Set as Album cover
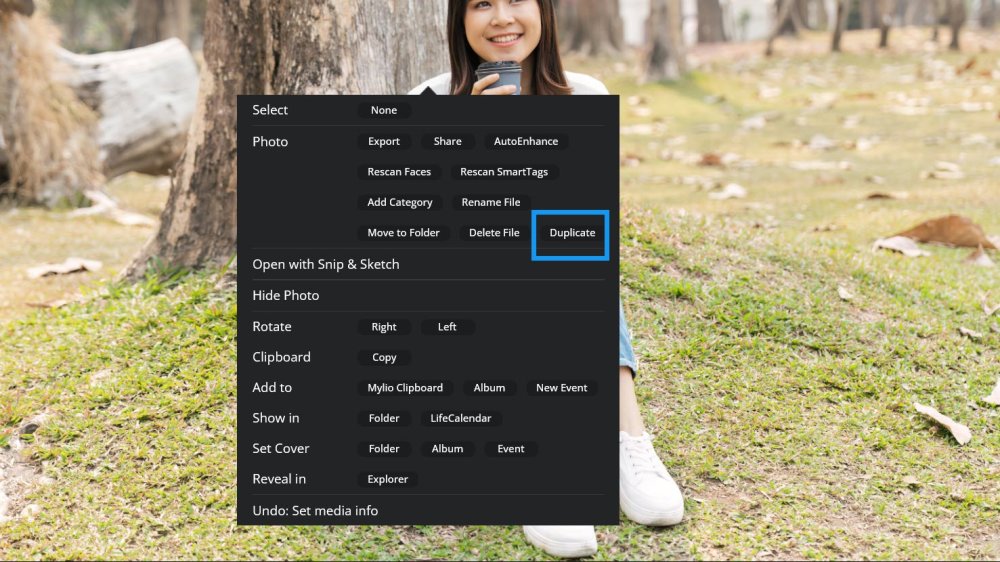The width and height of the screenshot is (1000, 562). (x=447, y=449)
